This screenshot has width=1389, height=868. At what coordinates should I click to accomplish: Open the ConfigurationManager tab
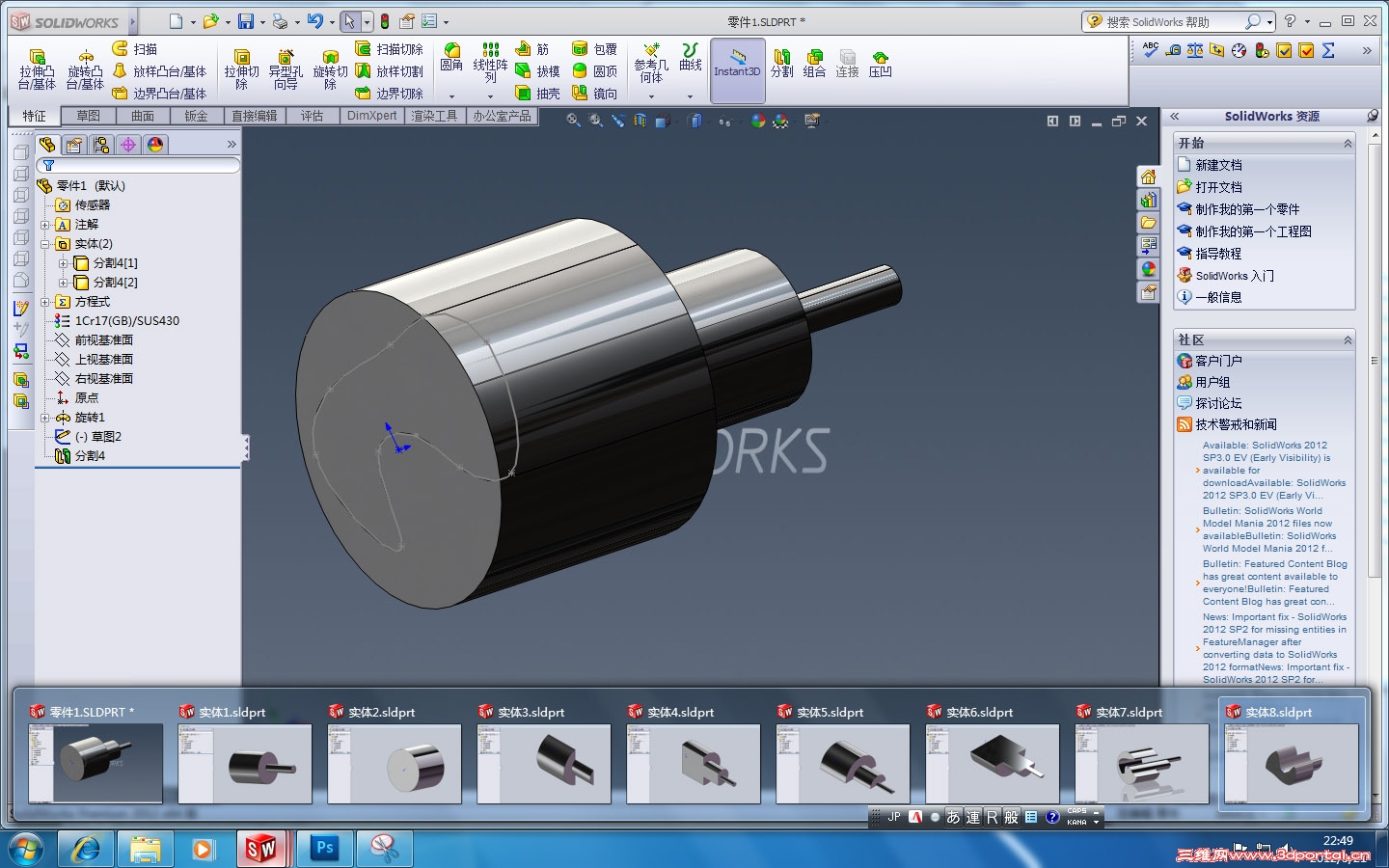(x=101, y=145)
